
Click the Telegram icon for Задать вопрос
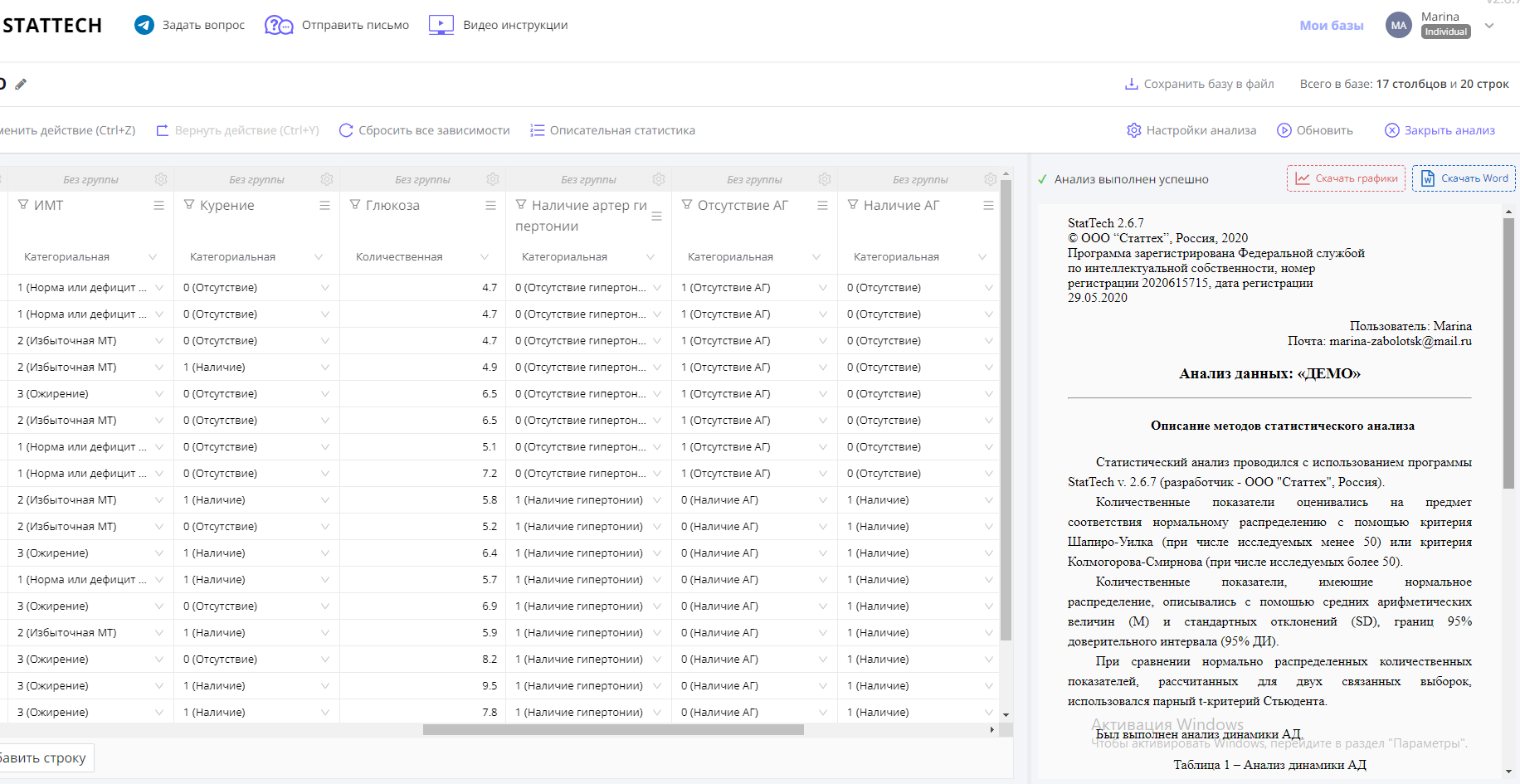(x=144, y=25)
